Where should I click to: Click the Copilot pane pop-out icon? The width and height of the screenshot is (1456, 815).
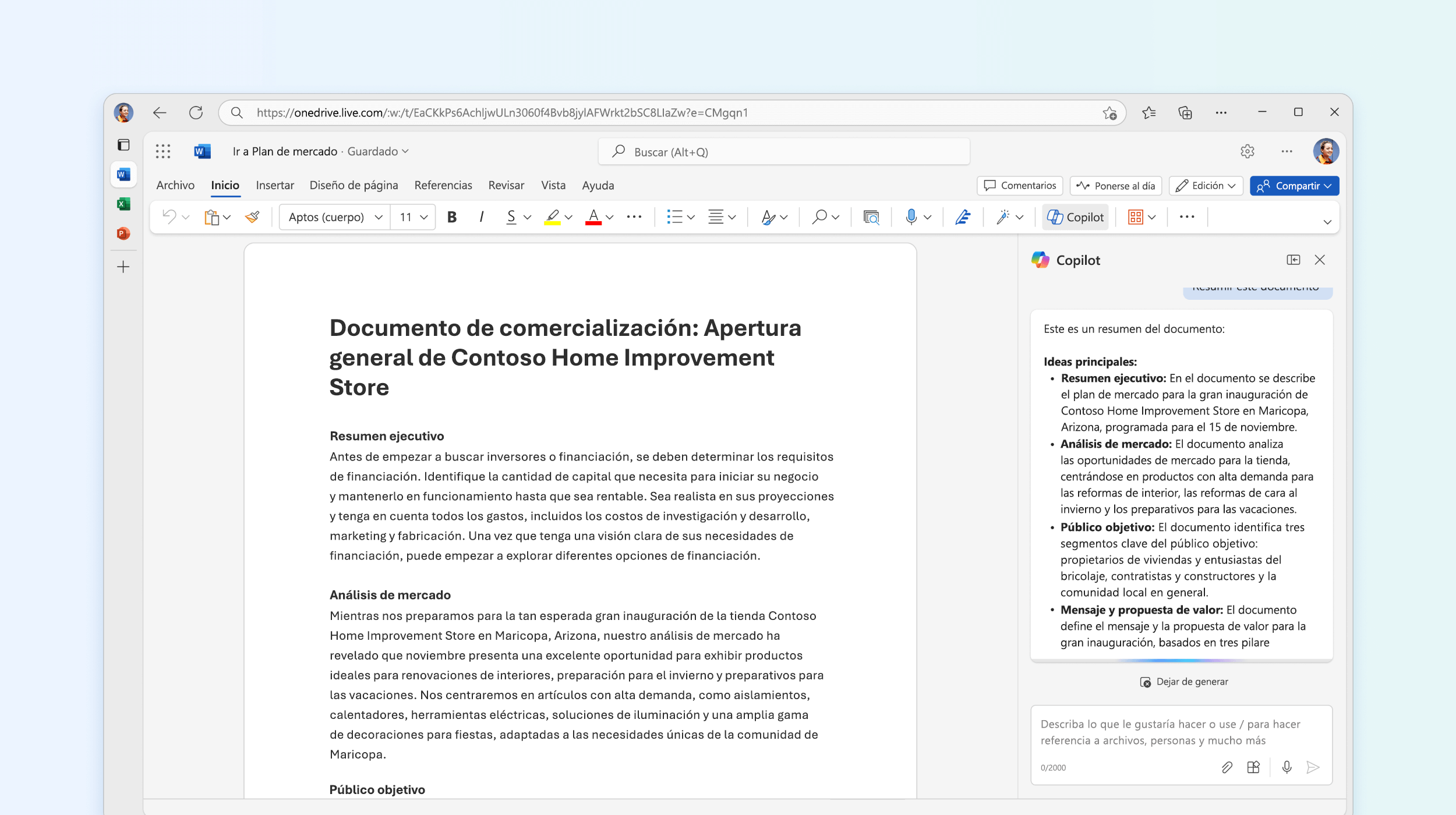[1293, 260]
